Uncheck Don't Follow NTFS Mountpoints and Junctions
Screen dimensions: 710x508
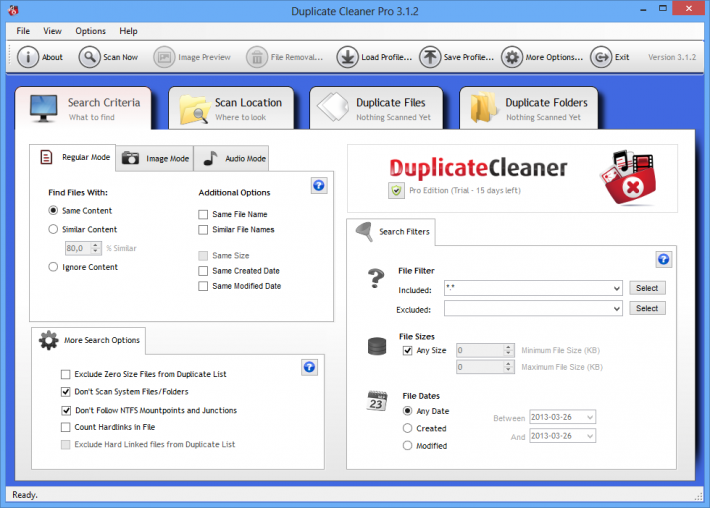66,410
